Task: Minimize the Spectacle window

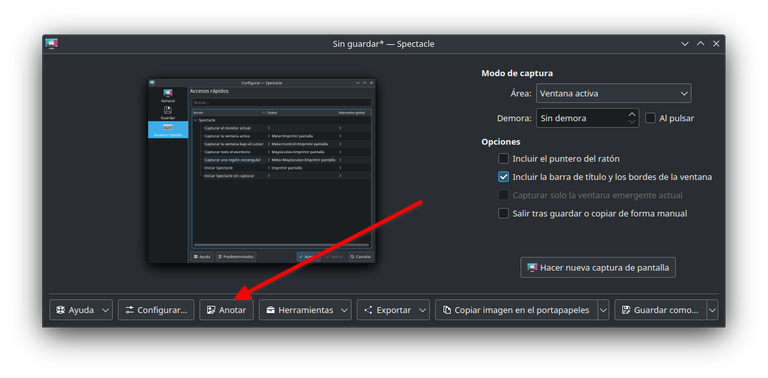Action: [x=685, y=44]
